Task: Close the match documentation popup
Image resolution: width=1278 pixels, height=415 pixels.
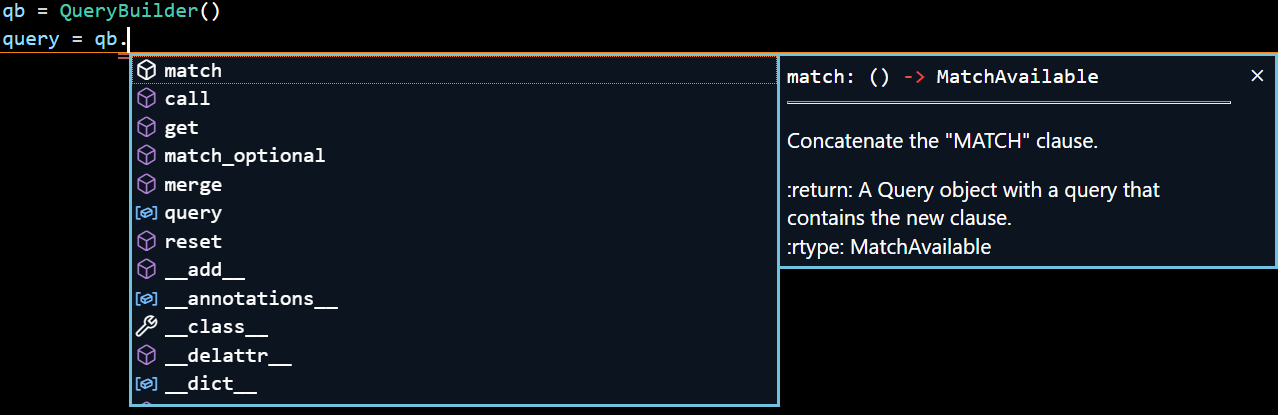Action: click(1257, 76)
